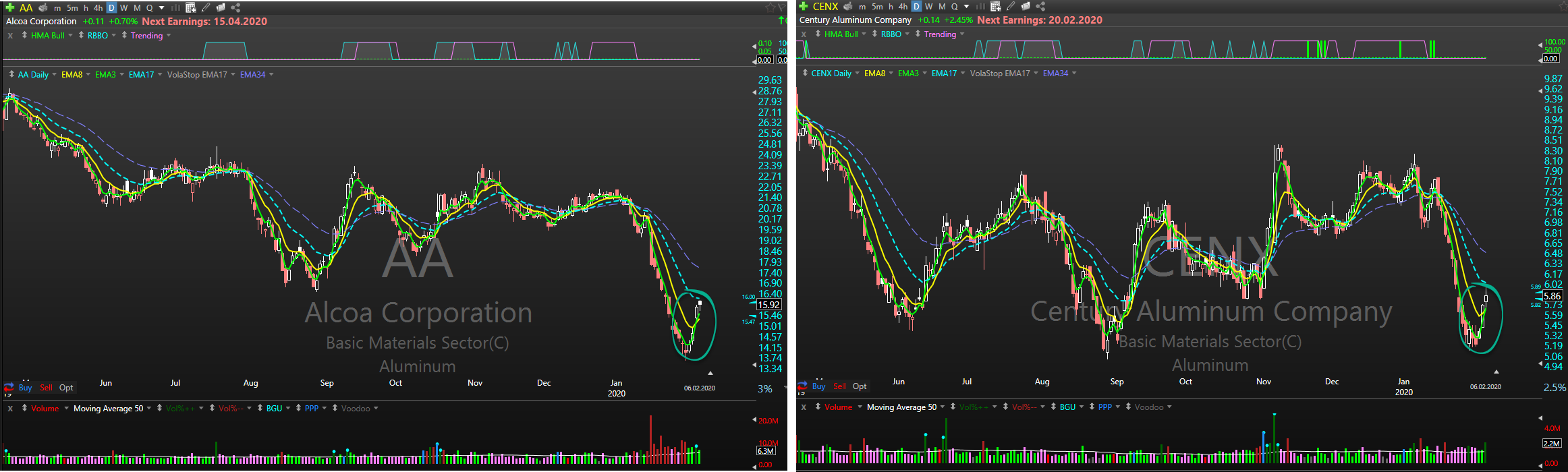
Task: Click the bar chart icon in the CENX toolbar
Action: [980, 6]
